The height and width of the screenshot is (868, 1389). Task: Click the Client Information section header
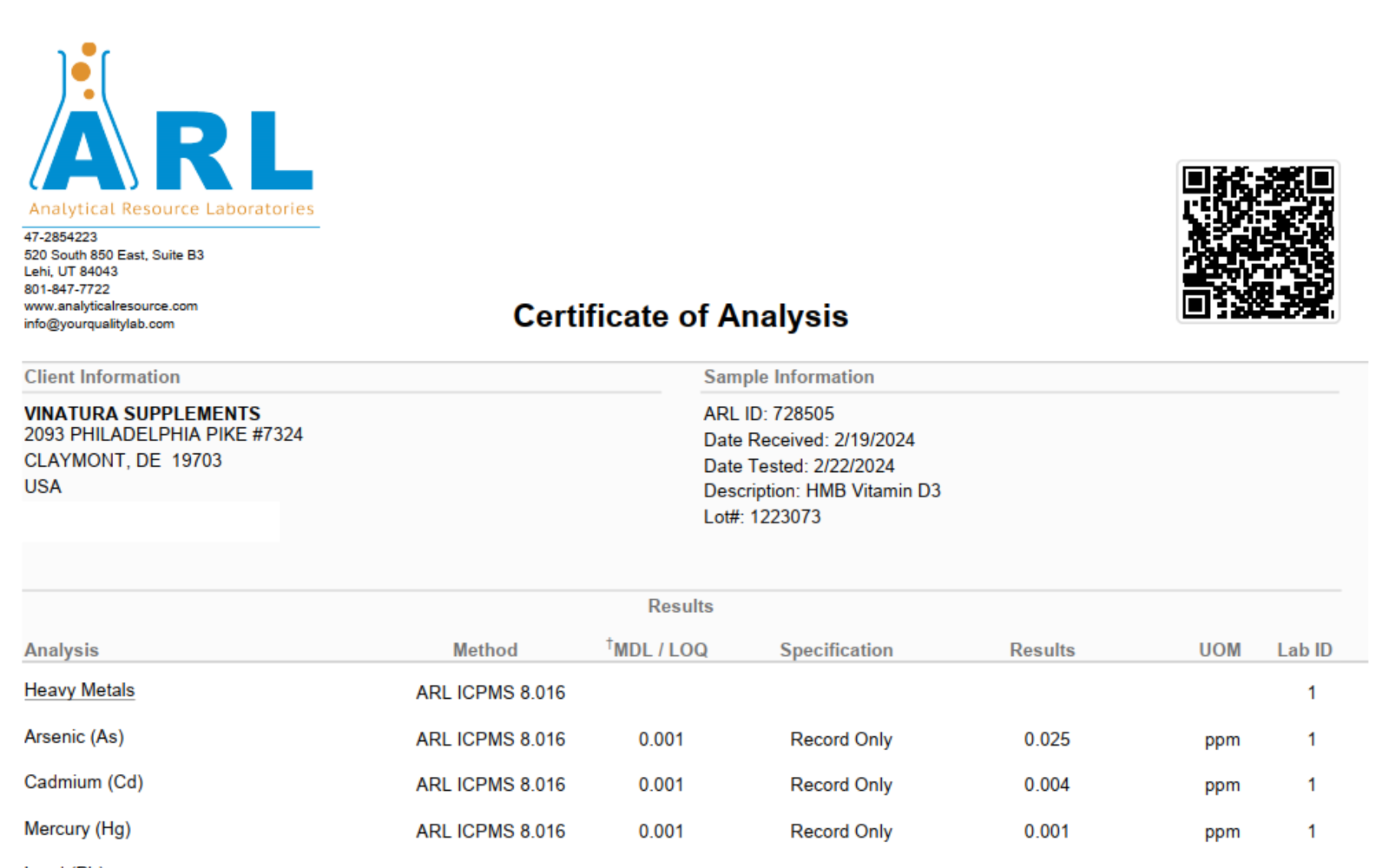(102, 377)
